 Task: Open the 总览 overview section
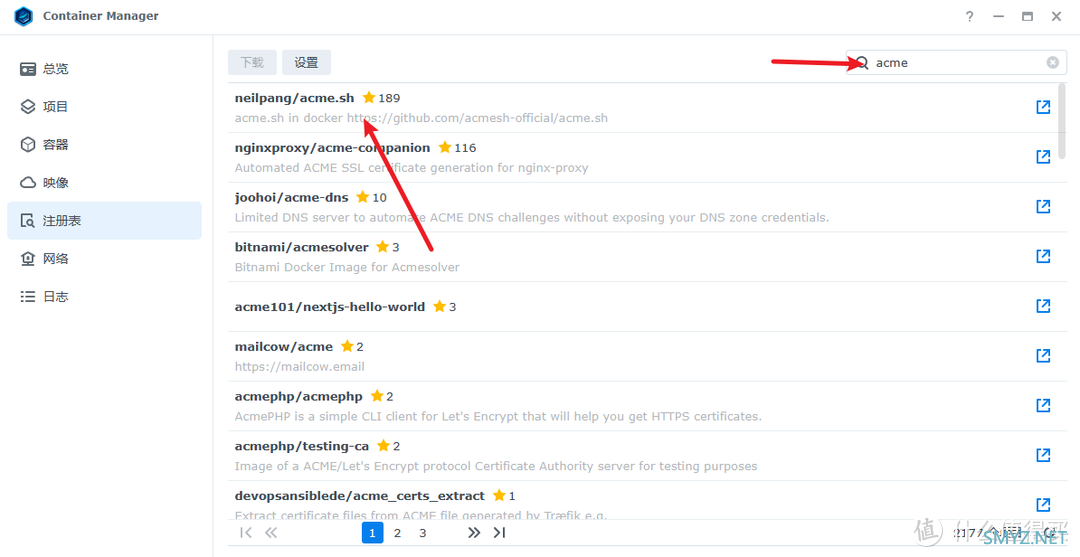[x=104, y=69]
